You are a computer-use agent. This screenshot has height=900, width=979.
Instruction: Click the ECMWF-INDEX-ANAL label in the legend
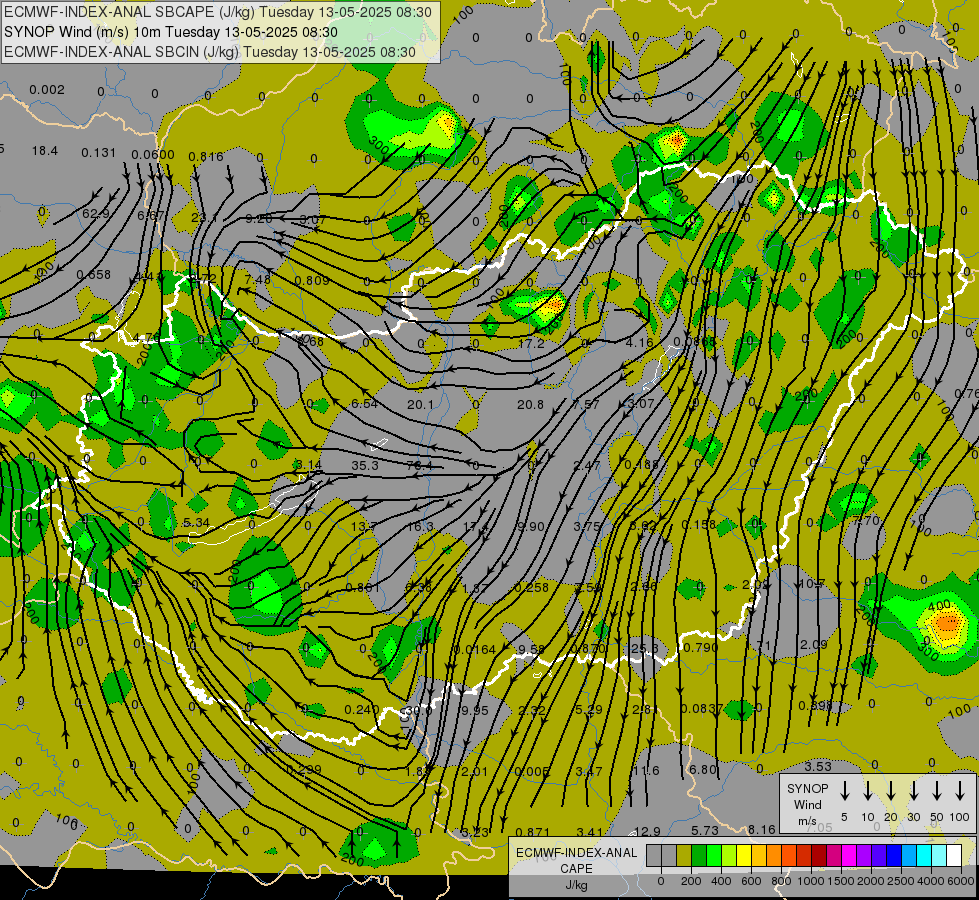coord(576,853)
